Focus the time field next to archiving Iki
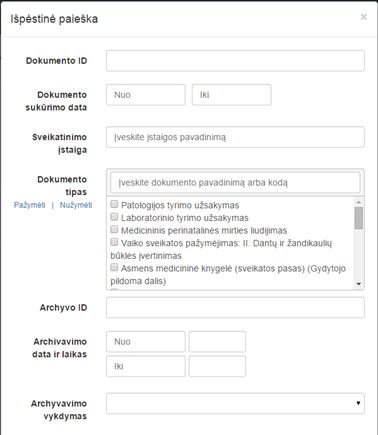The height and width of the screenshot is (435, 378). coord(217,366)
